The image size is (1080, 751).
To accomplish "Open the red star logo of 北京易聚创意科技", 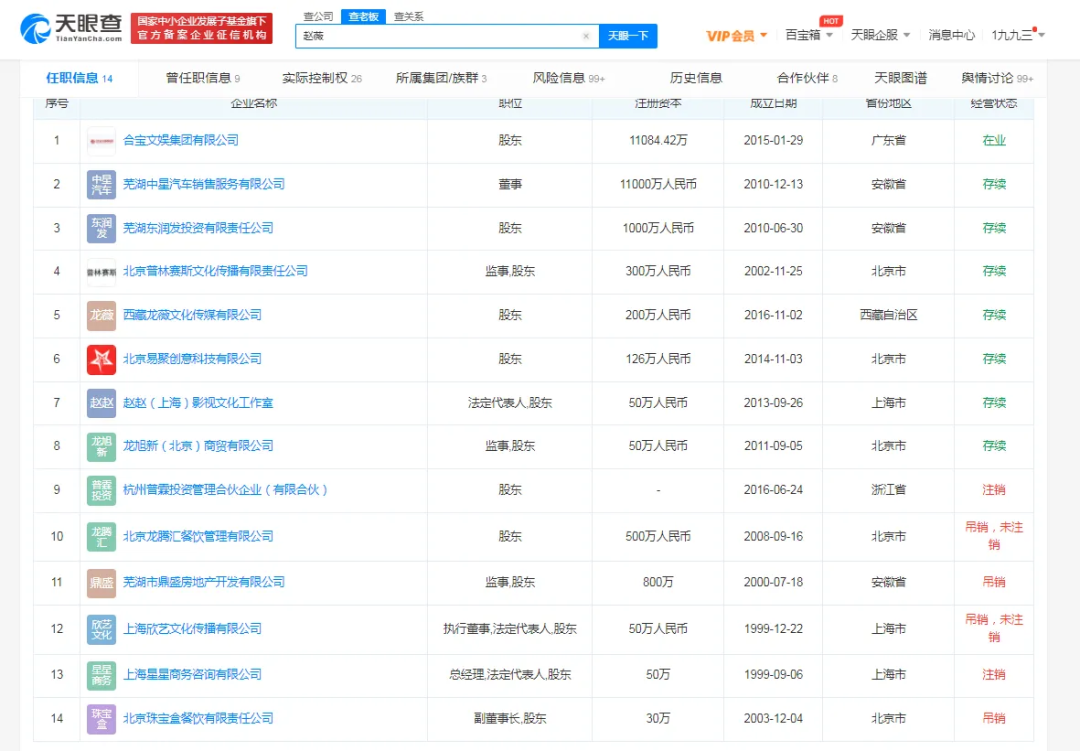I will click(x=101, y=360).
